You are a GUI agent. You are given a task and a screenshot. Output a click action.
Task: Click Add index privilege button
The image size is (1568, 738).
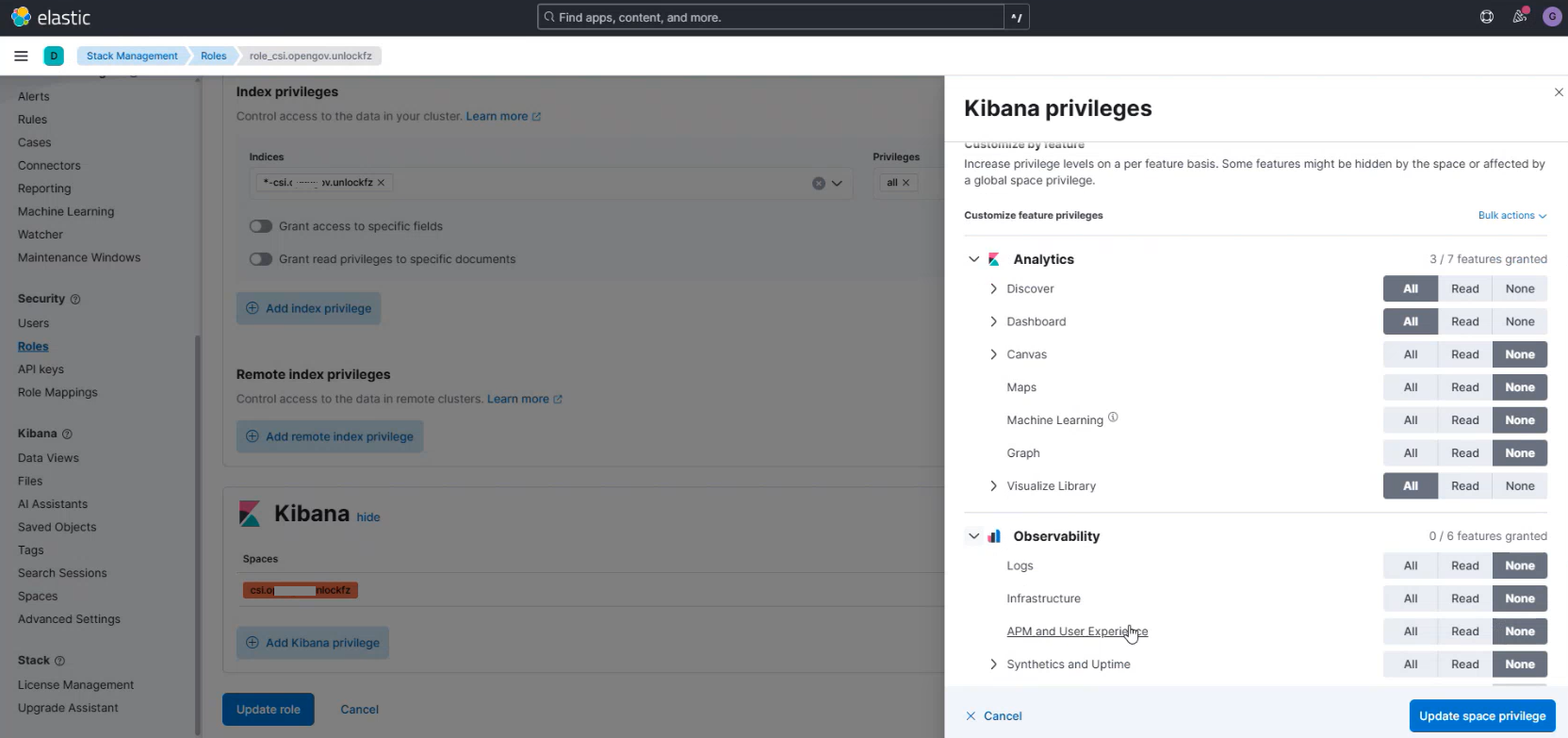(x=308, y=308)
